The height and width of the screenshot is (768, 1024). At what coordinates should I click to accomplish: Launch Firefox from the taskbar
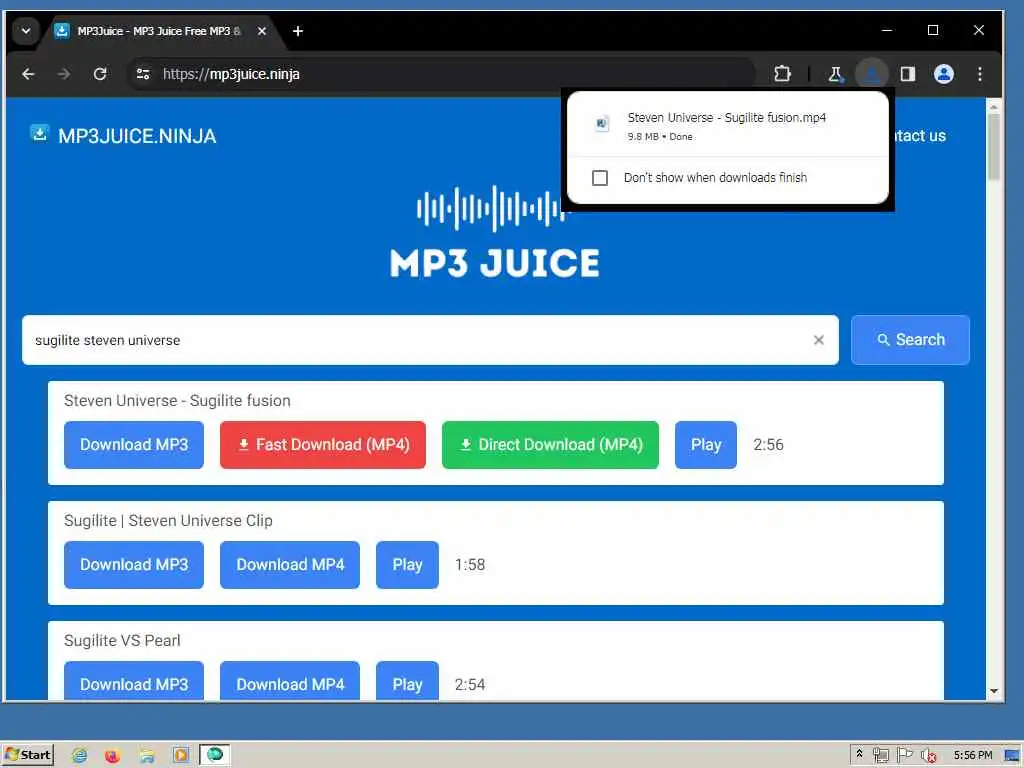112,756
